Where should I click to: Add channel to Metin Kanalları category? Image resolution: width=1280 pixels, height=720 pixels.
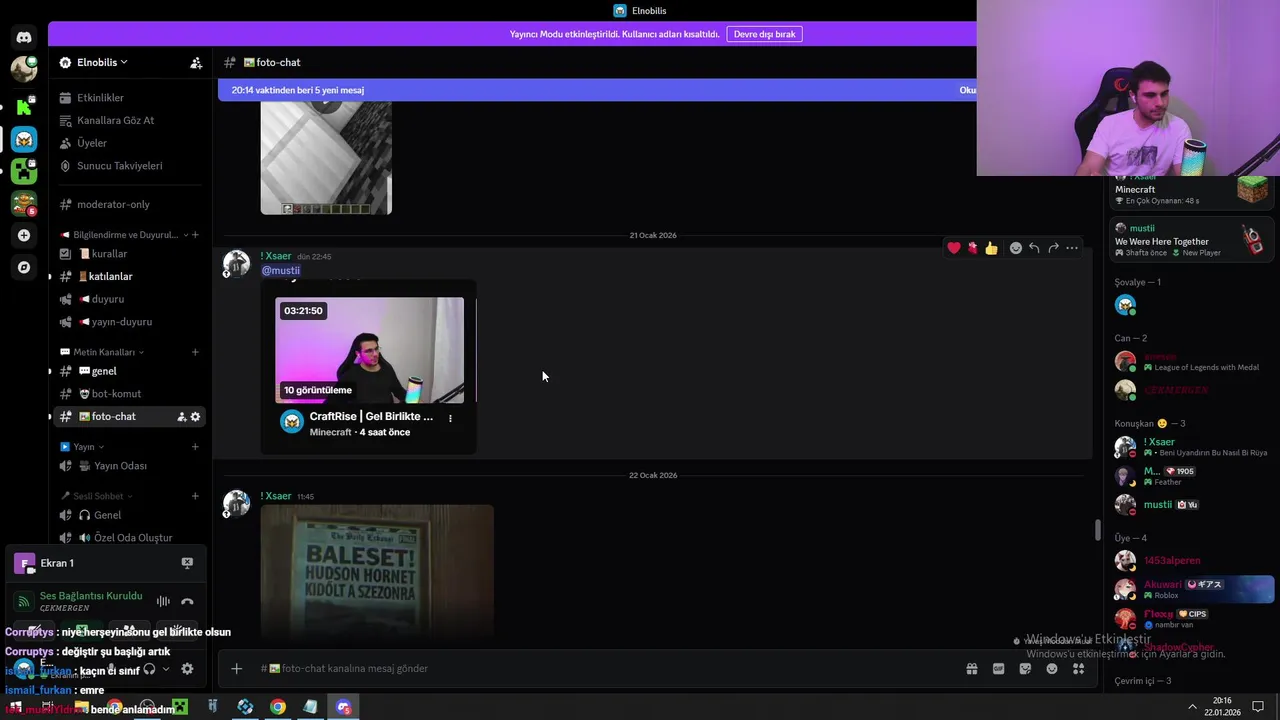[x=195, y=352]
